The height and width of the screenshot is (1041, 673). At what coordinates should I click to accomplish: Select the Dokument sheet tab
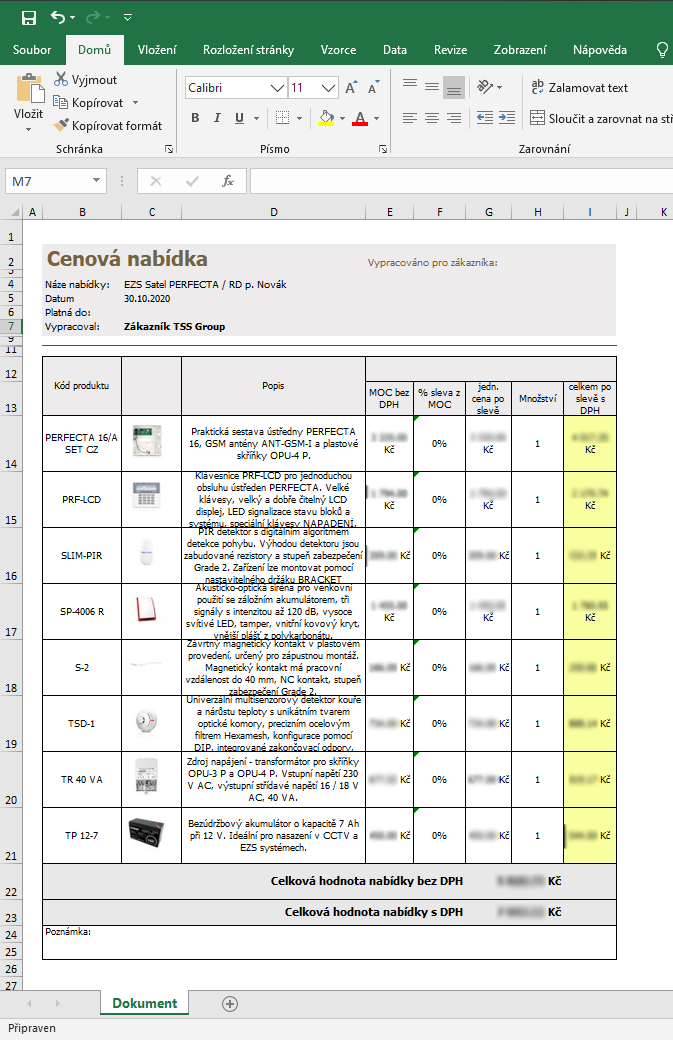point(144,1003)
